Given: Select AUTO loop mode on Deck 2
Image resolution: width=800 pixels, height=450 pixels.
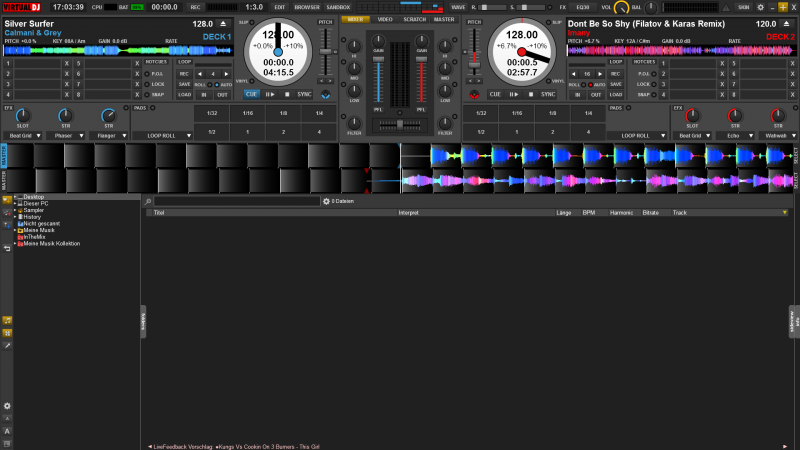Looking at the screenshot, I should tap(590, 85).
